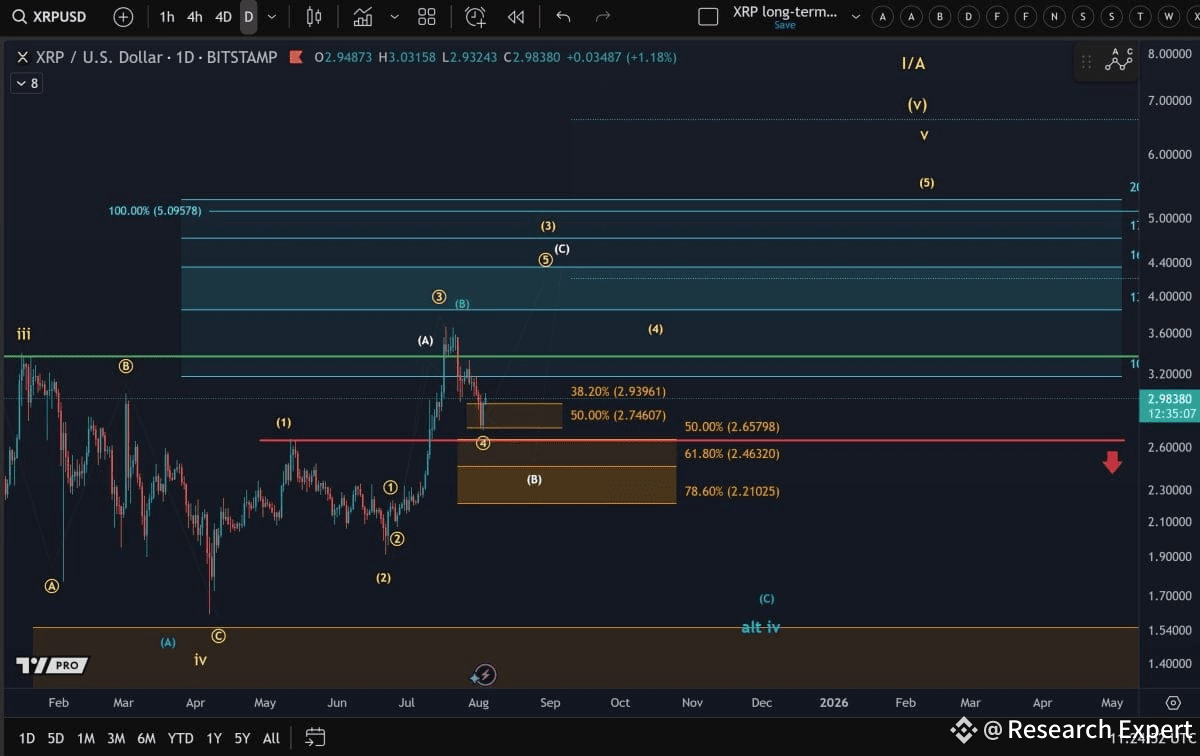
Task: Set the range to 3M
Action: pos(116,738)
